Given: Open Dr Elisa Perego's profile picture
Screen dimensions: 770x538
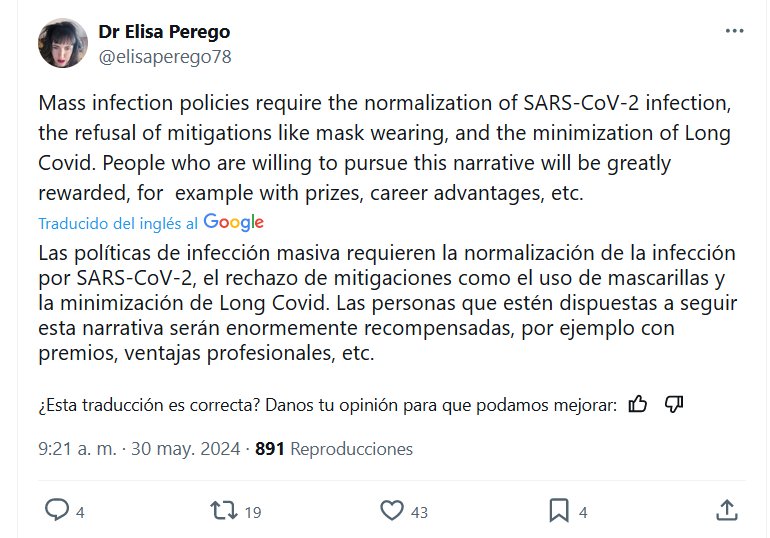Looking at the screenshot, I should pos(62,43).
